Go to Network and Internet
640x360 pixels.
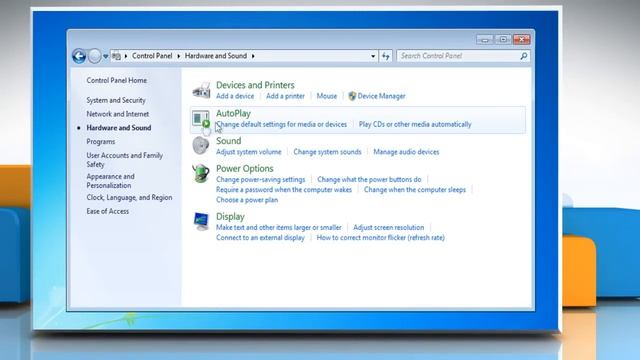118,114
